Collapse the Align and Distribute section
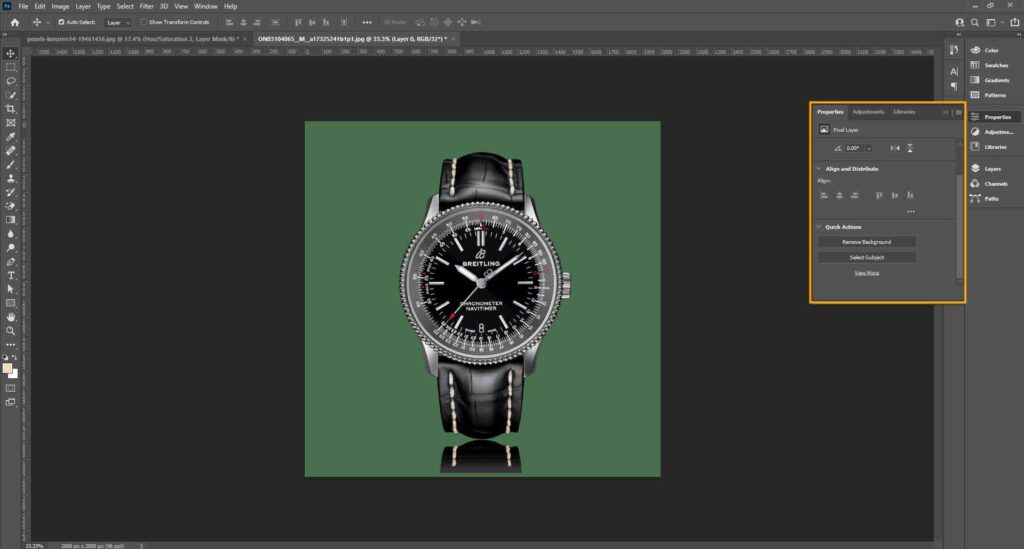Screen dimensions: 1024x549 click(x=819, y=169)
